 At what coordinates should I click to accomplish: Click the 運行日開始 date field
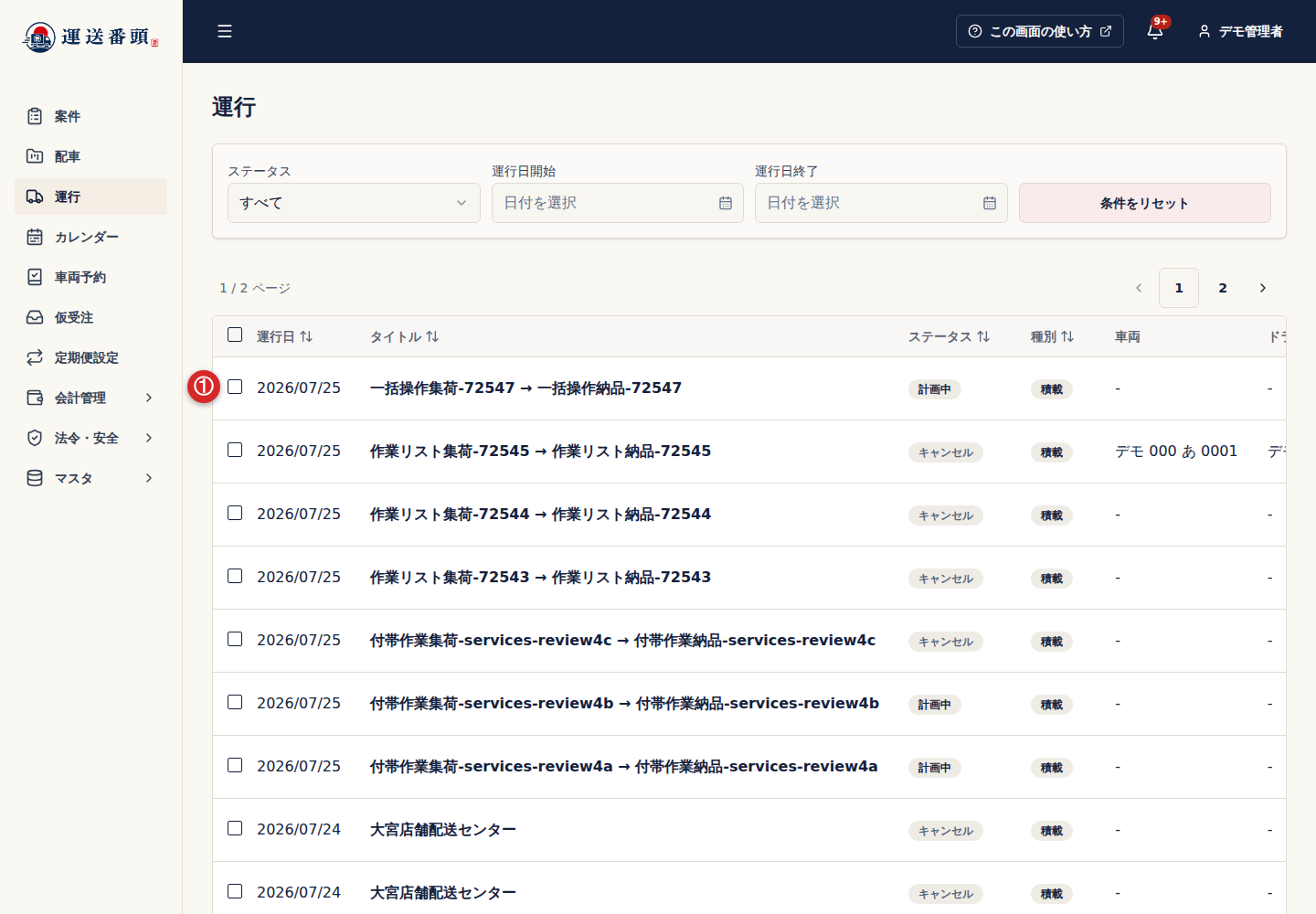click(617, 203)
